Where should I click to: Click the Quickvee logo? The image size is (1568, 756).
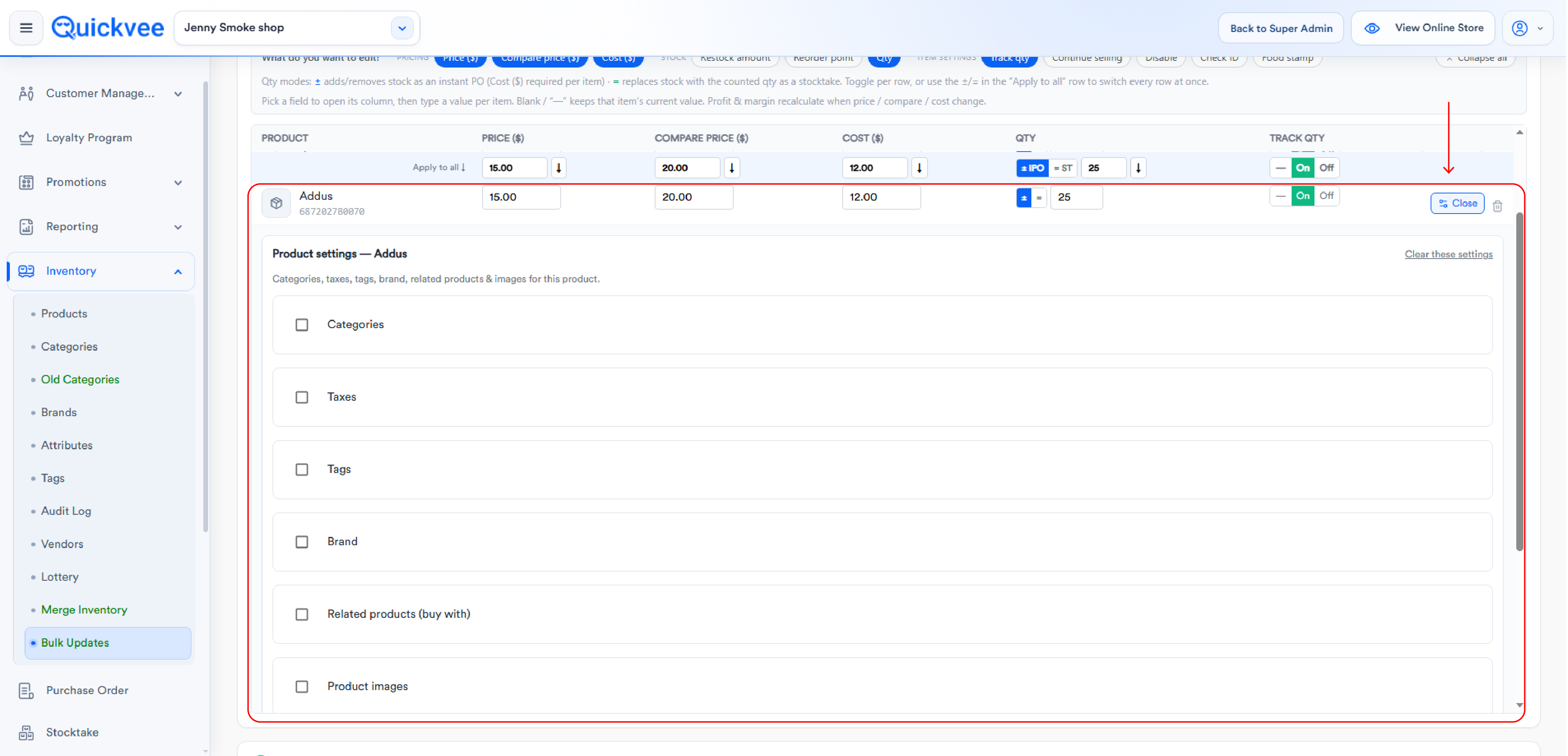(x=108, y=28)
